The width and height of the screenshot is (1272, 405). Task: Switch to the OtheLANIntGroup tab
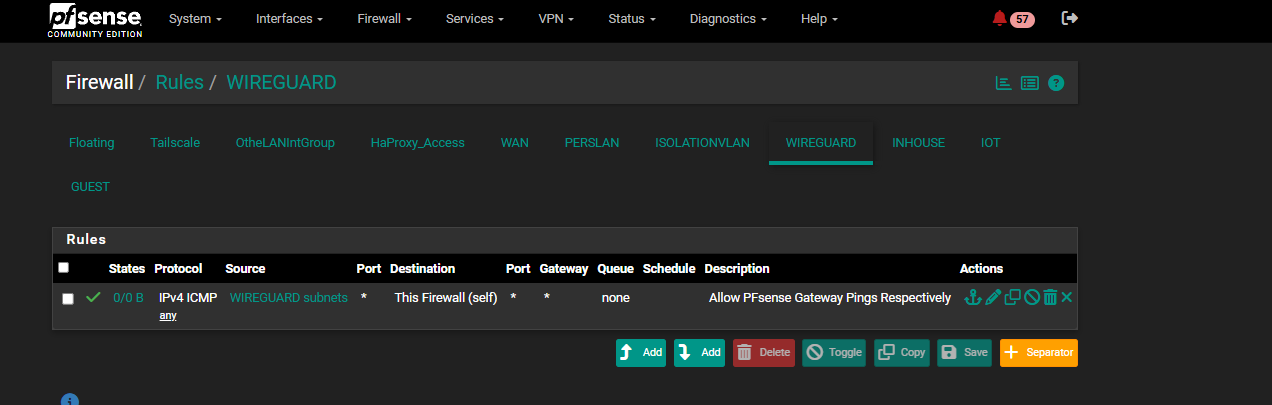pos(285,143)
